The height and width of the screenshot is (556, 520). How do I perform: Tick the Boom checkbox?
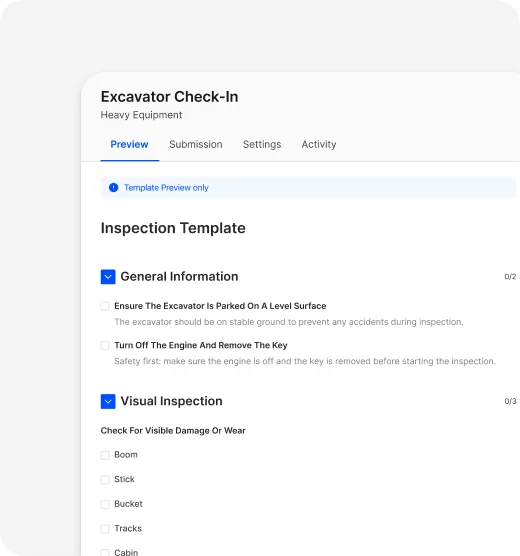[x=105, y=455]
